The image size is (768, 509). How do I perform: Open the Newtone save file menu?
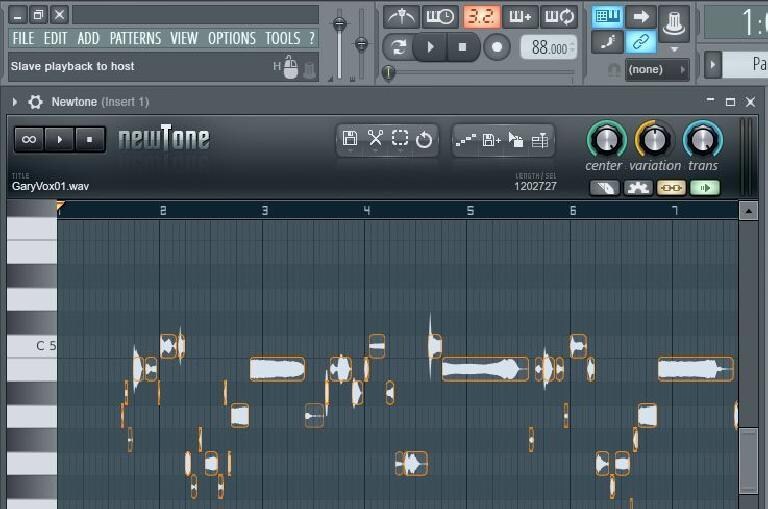(x=350, y=139)
